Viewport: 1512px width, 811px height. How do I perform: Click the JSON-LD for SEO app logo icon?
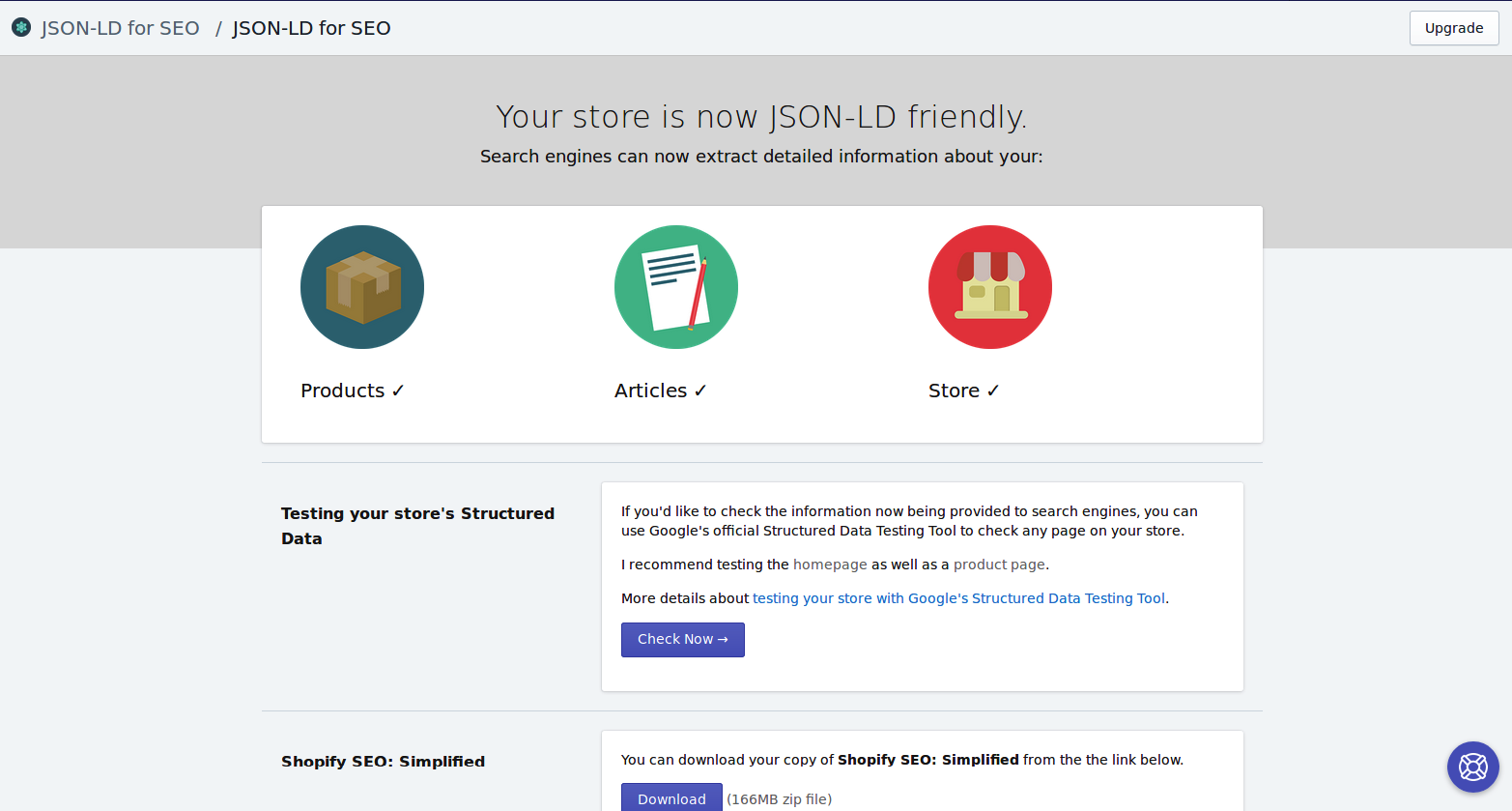point(20,27)
